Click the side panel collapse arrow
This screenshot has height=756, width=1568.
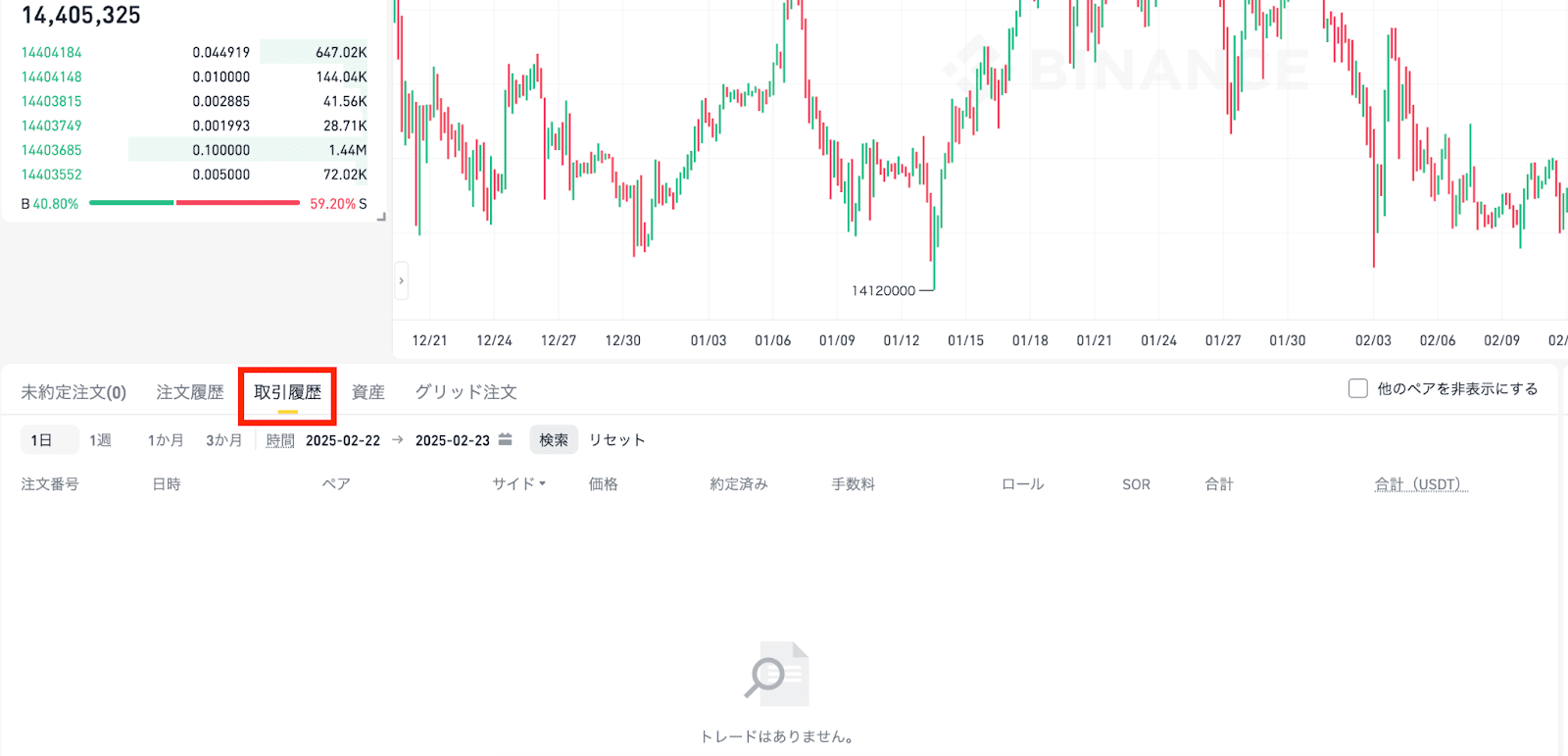pos(401,281)
